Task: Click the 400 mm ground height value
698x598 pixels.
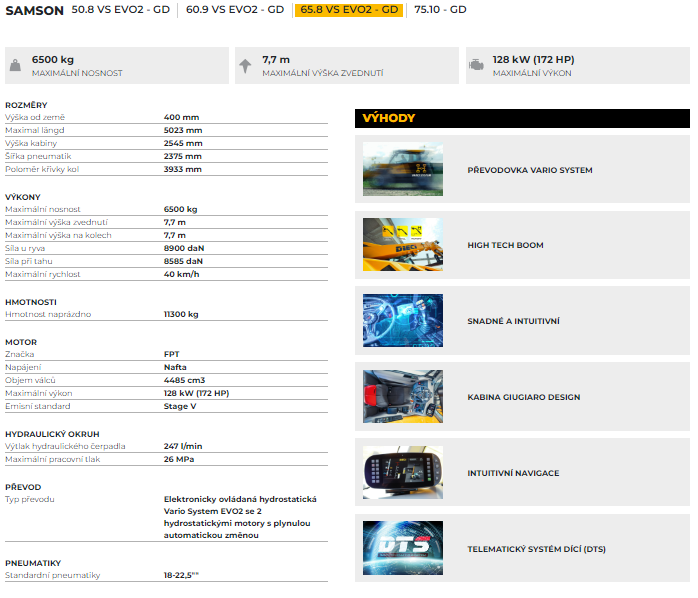Action: tap(181, 117)
